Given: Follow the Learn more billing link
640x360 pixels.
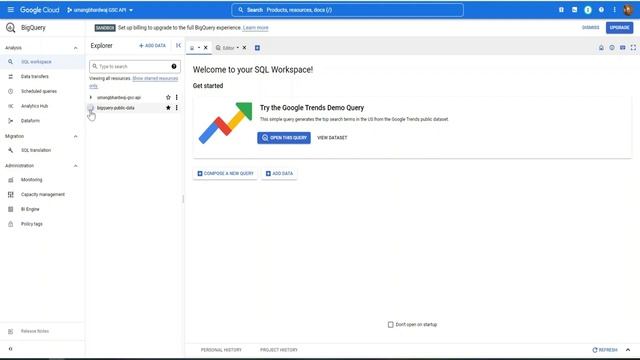Looking at the screenshot, I should 256,28.
